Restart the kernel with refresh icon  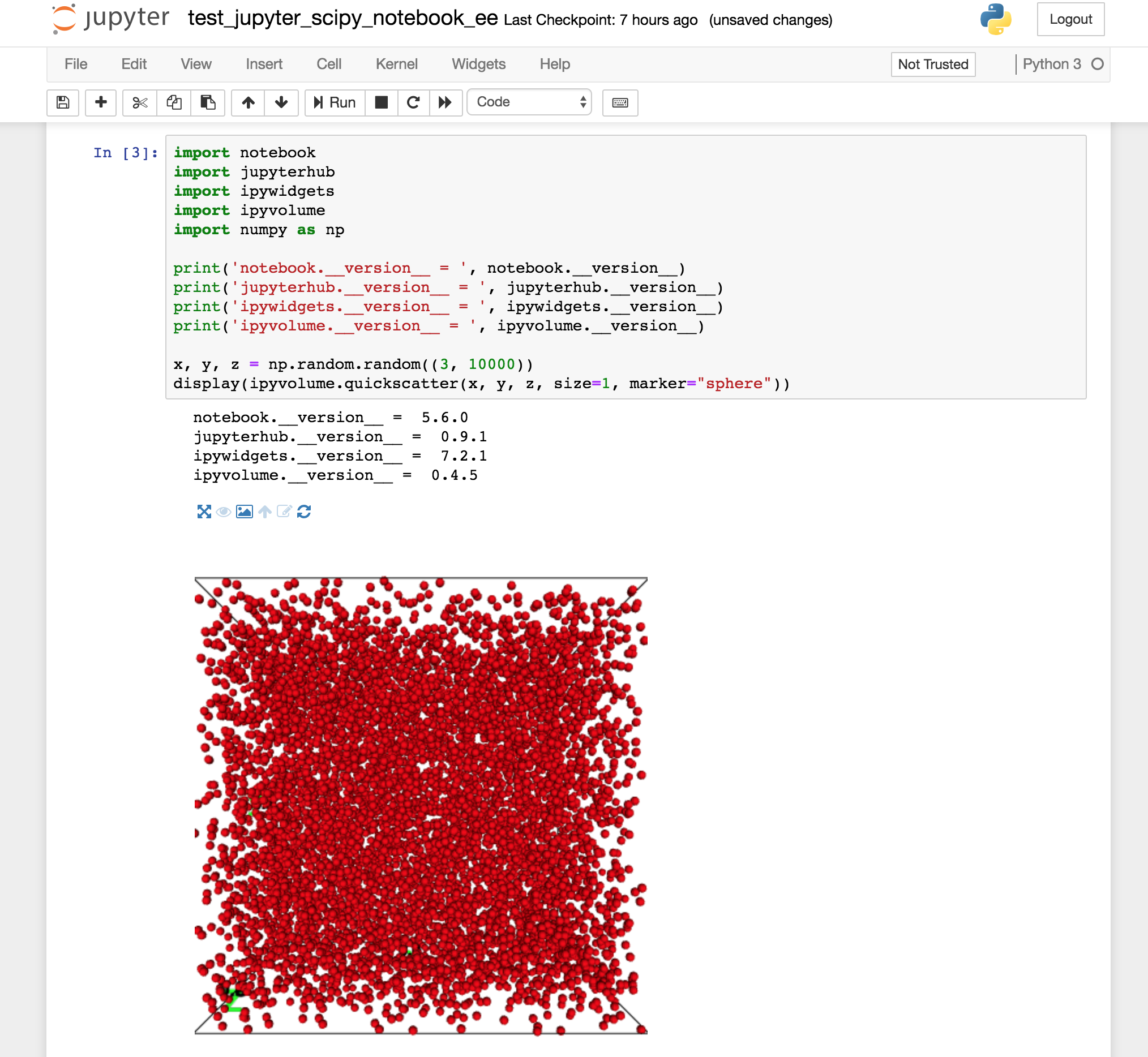(413, 103)
